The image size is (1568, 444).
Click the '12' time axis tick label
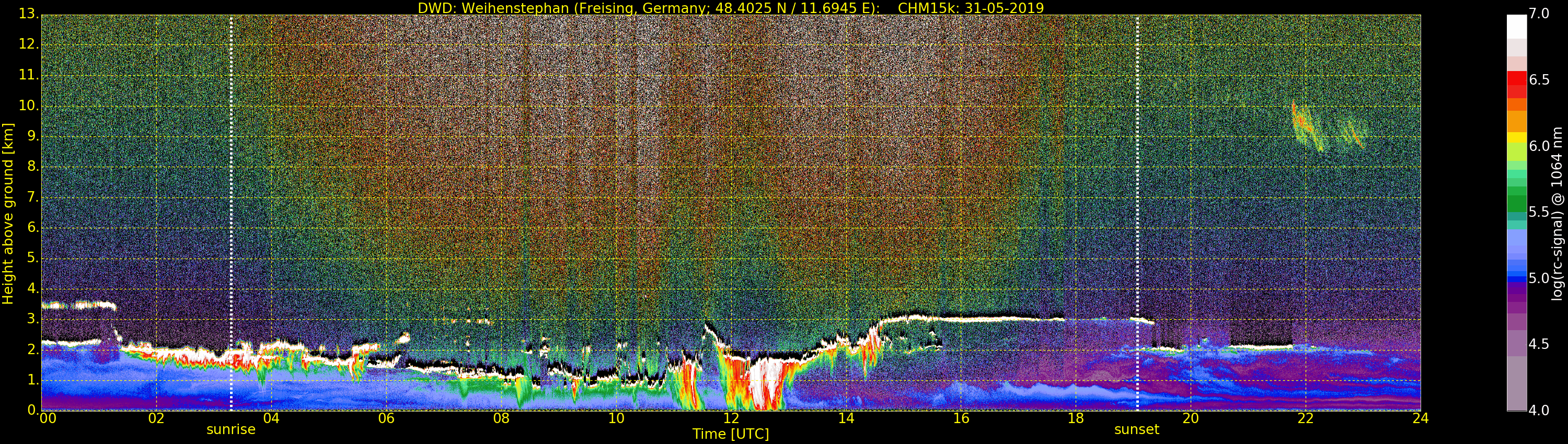click(x=731, y=418)
